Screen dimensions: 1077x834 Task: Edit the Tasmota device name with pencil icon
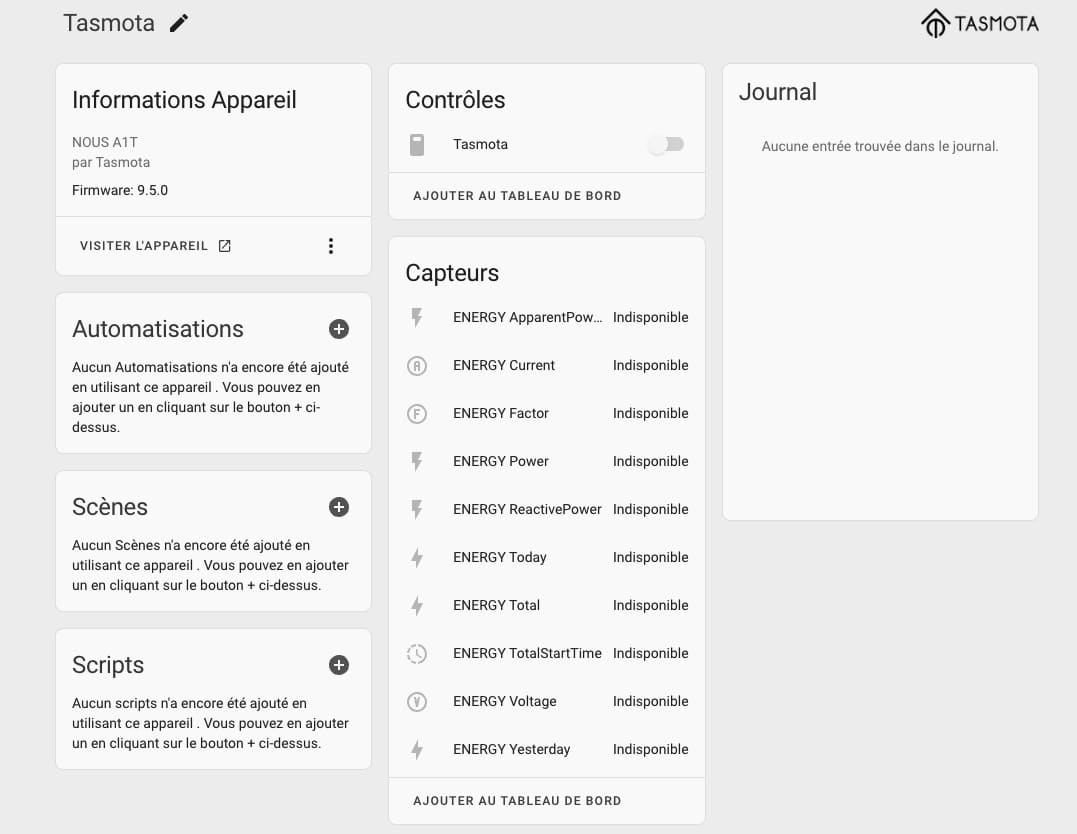tap(179, 23)
